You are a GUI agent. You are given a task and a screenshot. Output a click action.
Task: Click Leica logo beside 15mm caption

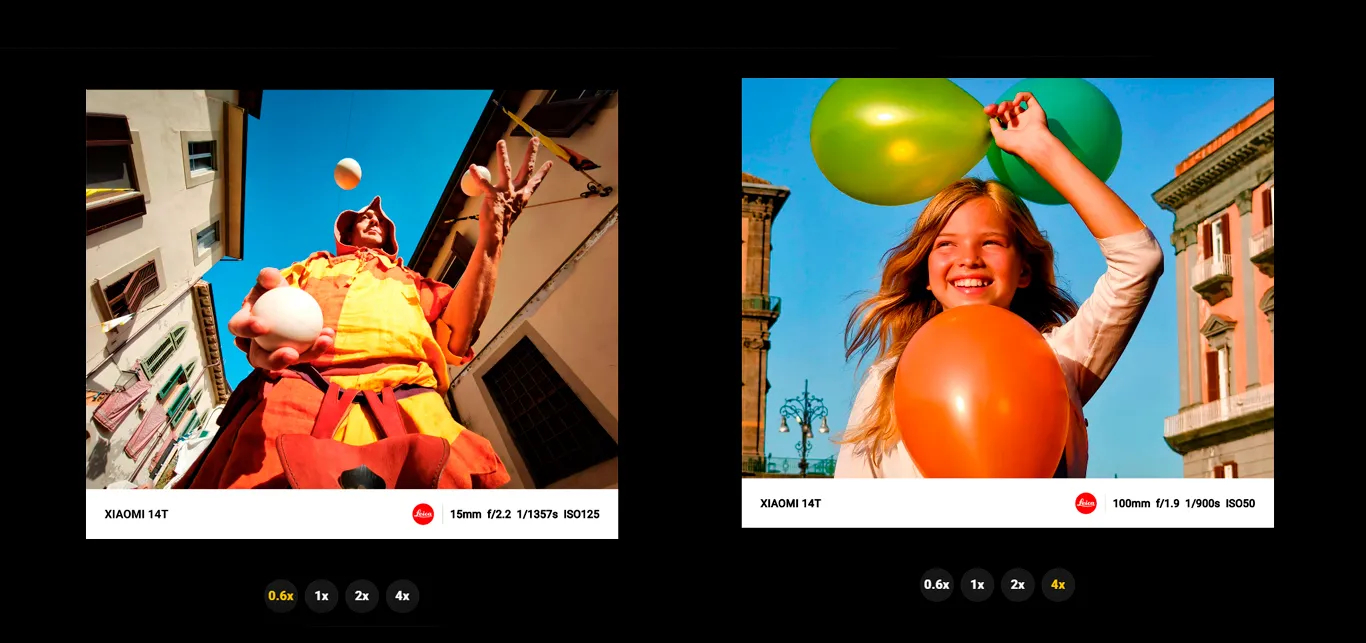pos(423,514)
